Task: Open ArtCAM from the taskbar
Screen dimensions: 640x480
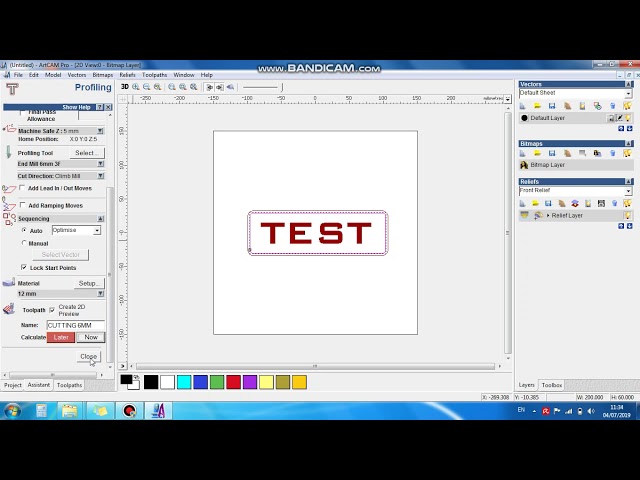Action: pyautogui.click(x=158, y=410)
